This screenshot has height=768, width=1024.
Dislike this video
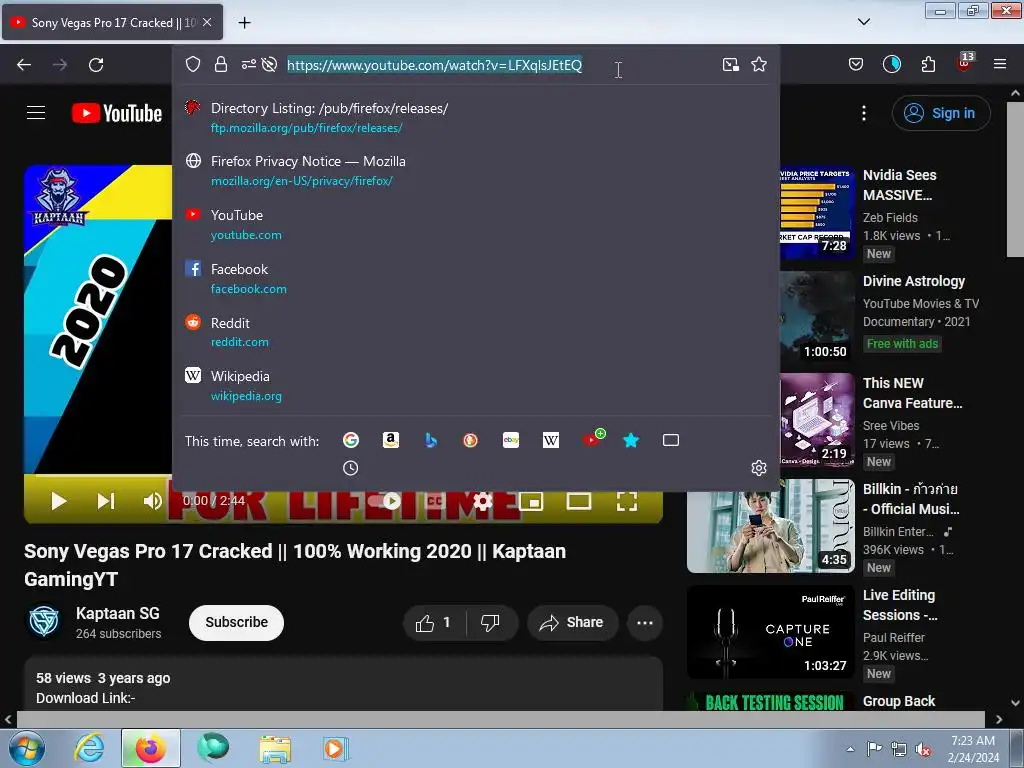click(x=490, y=622)
